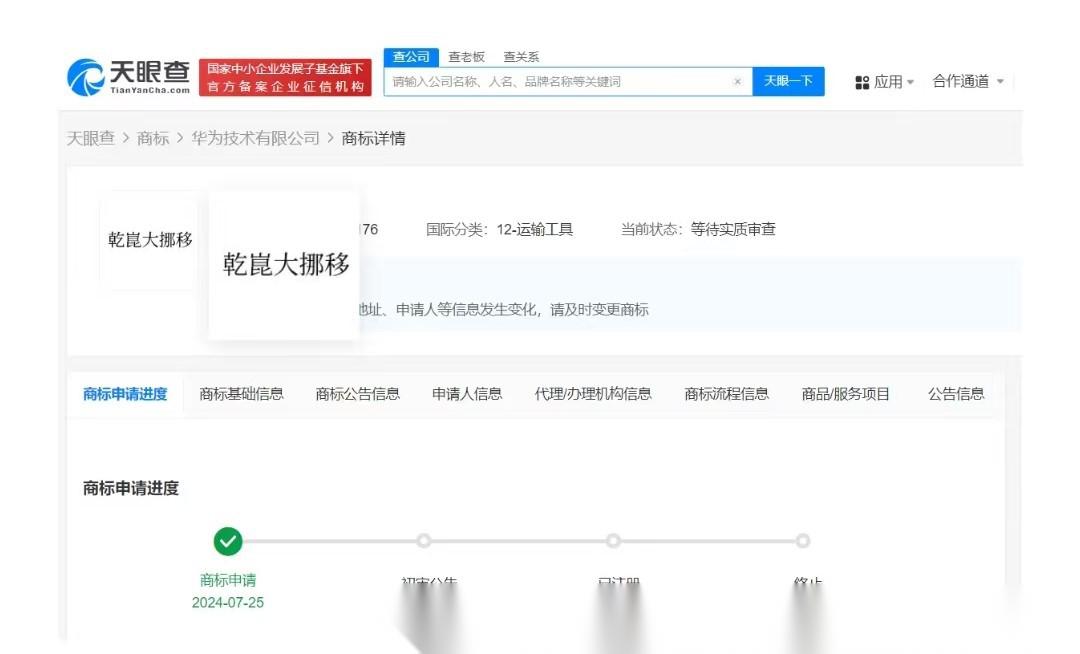
Task: Click the green checkmark on 商标申请 step
Action: (x=228, y=541)
